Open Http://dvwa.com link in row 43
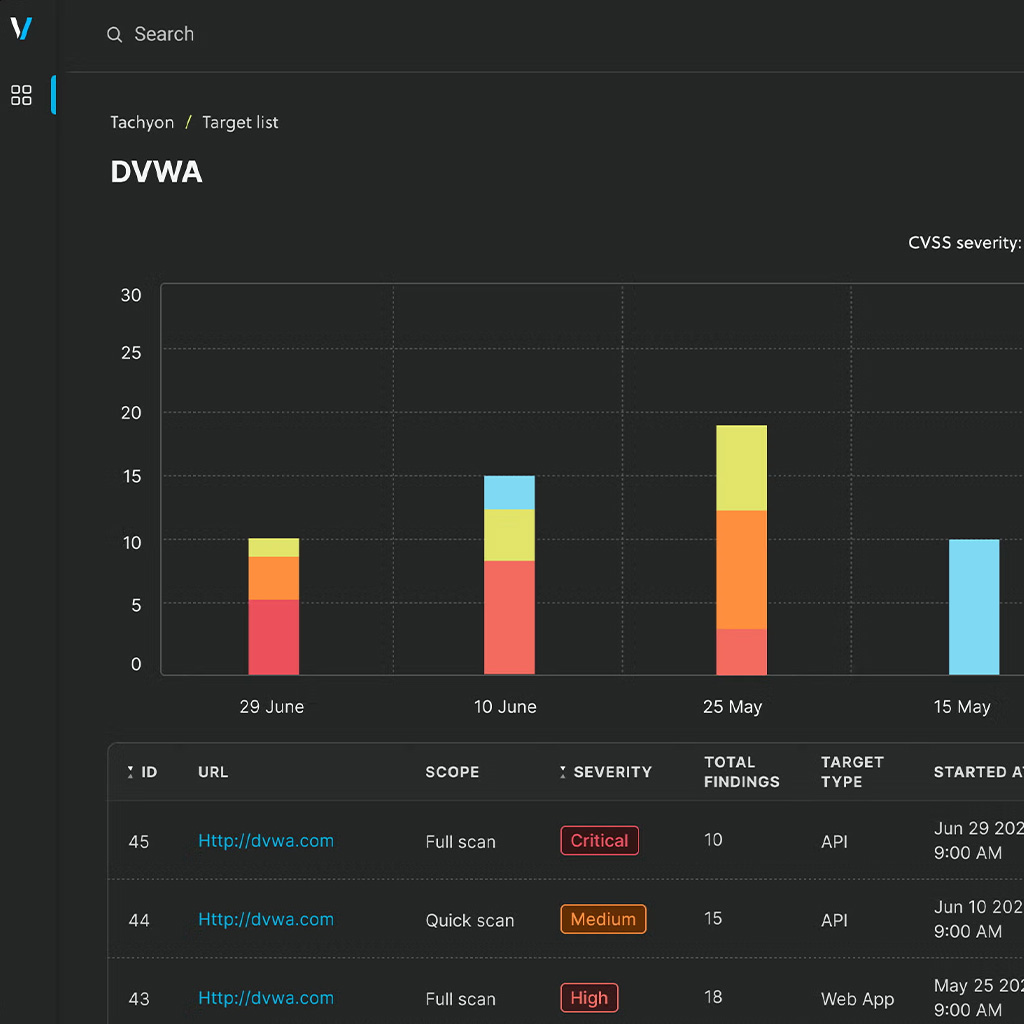This screenshot has width=1024, height=1024. pos(266,998)
